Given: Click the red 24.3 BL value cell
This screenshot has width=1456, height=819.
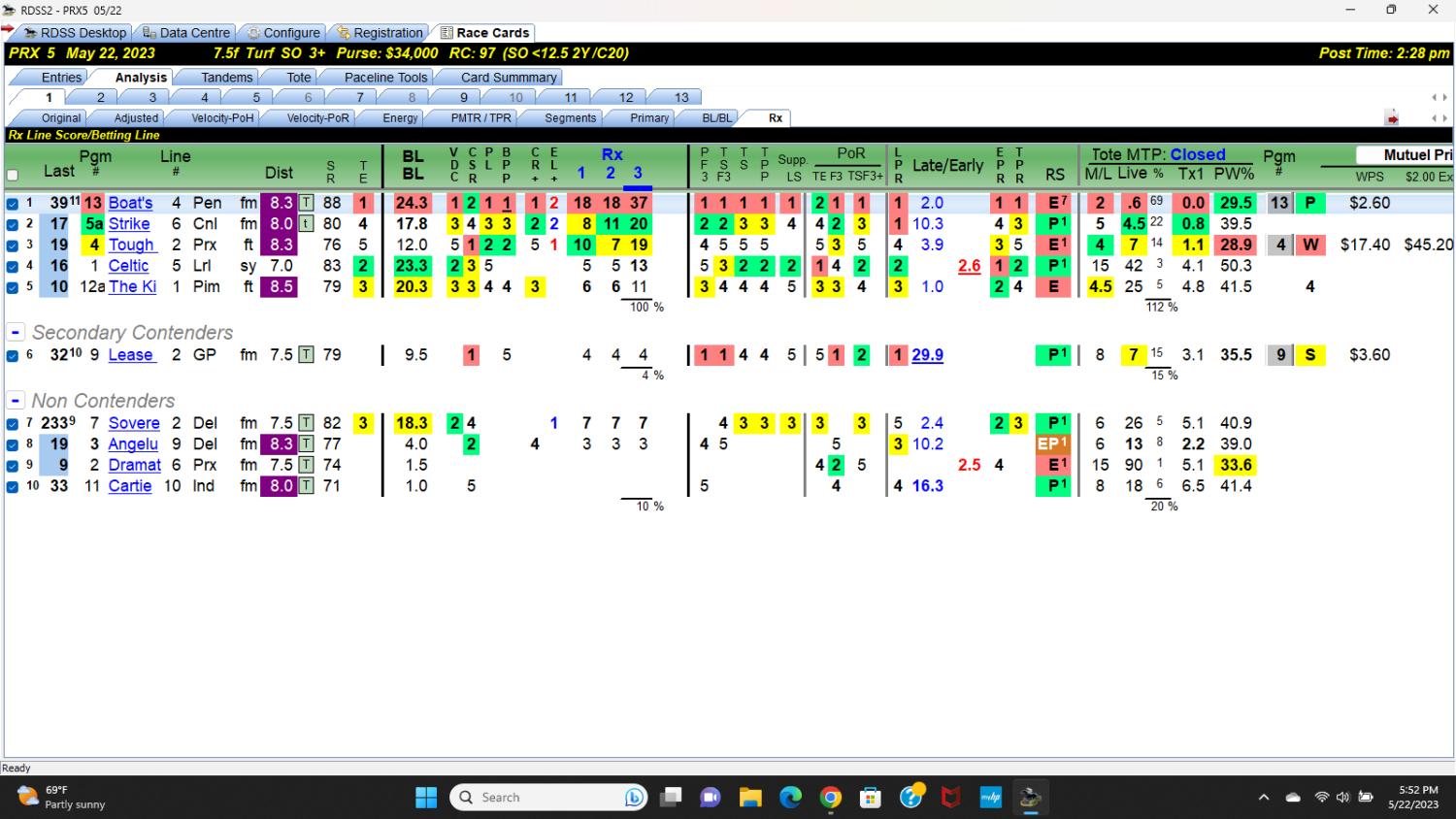Looking at the screenshot, I should [x=412, y=203].
